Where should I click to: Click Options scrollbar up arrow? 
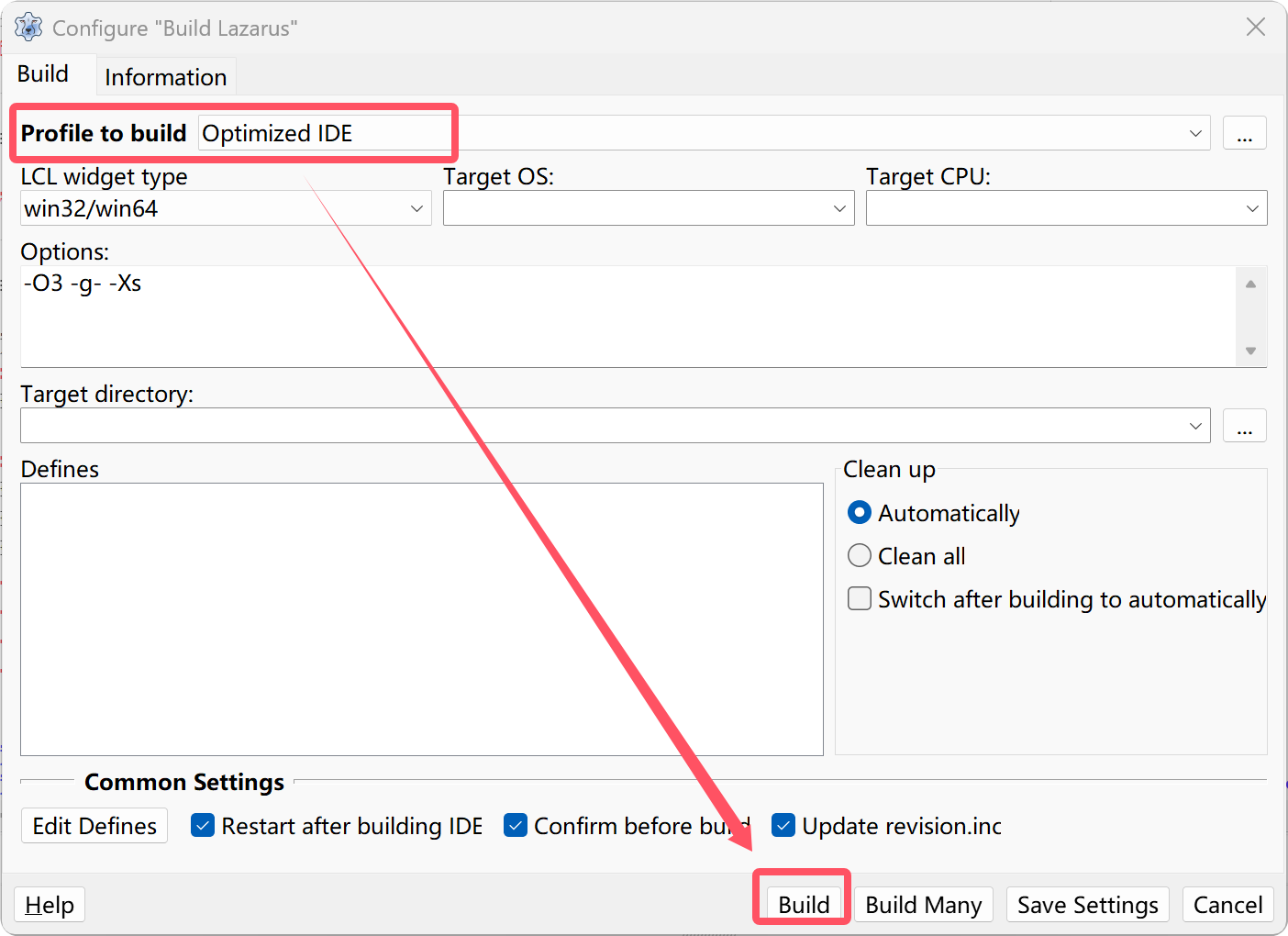(1250, 284)
